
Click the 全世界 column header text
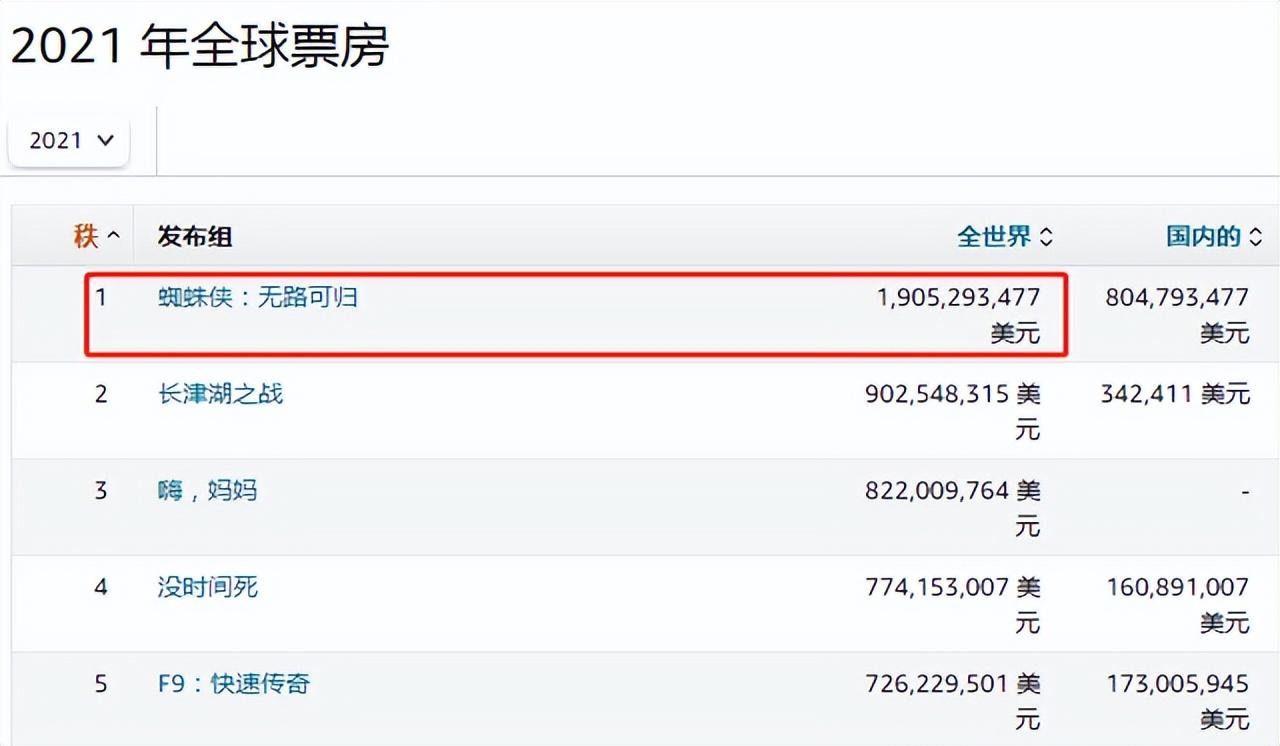click(994, 237)
